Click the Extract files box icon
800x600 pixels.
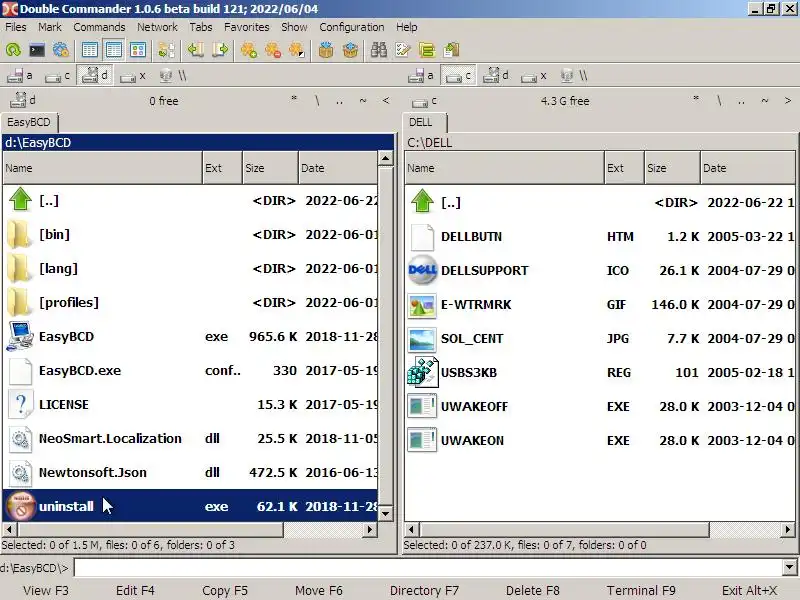pos(350,50)
